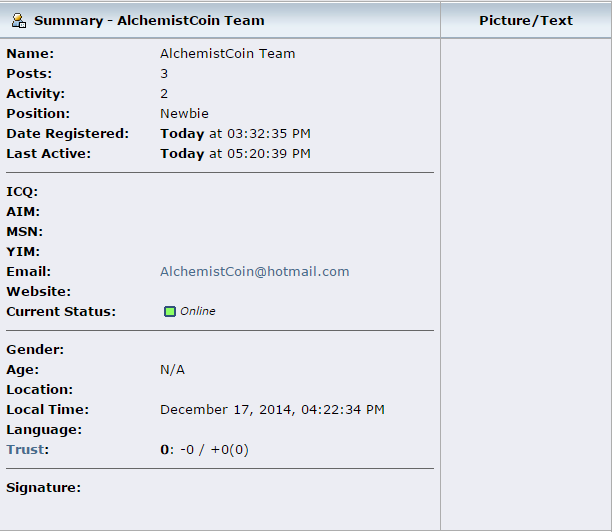Click the green Online status icon
Viewport: 612px width, 532px height.
[x=170, y=311]
